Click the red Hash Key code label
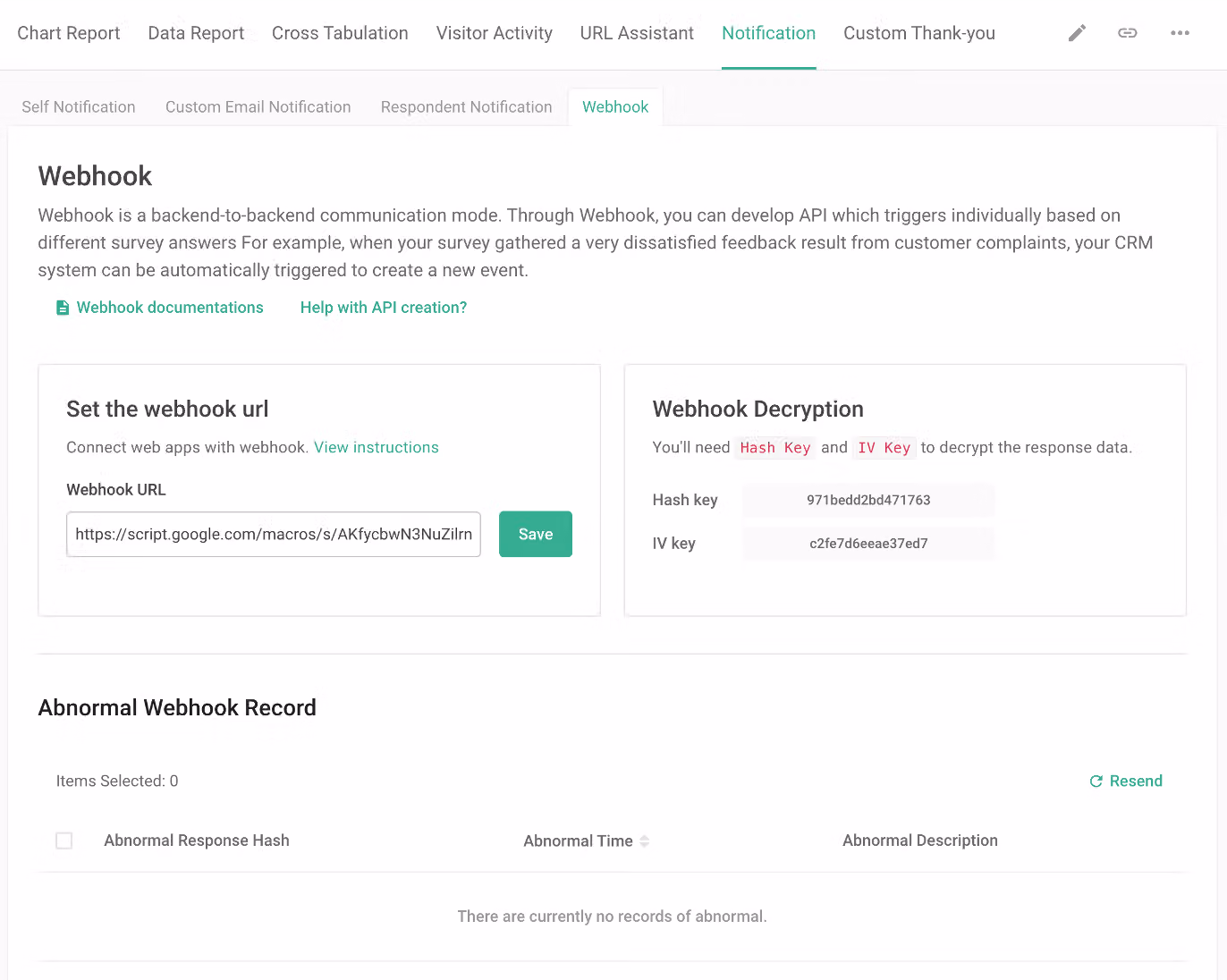The height and width of the screenshot is (980, 1227). (775, 448)
